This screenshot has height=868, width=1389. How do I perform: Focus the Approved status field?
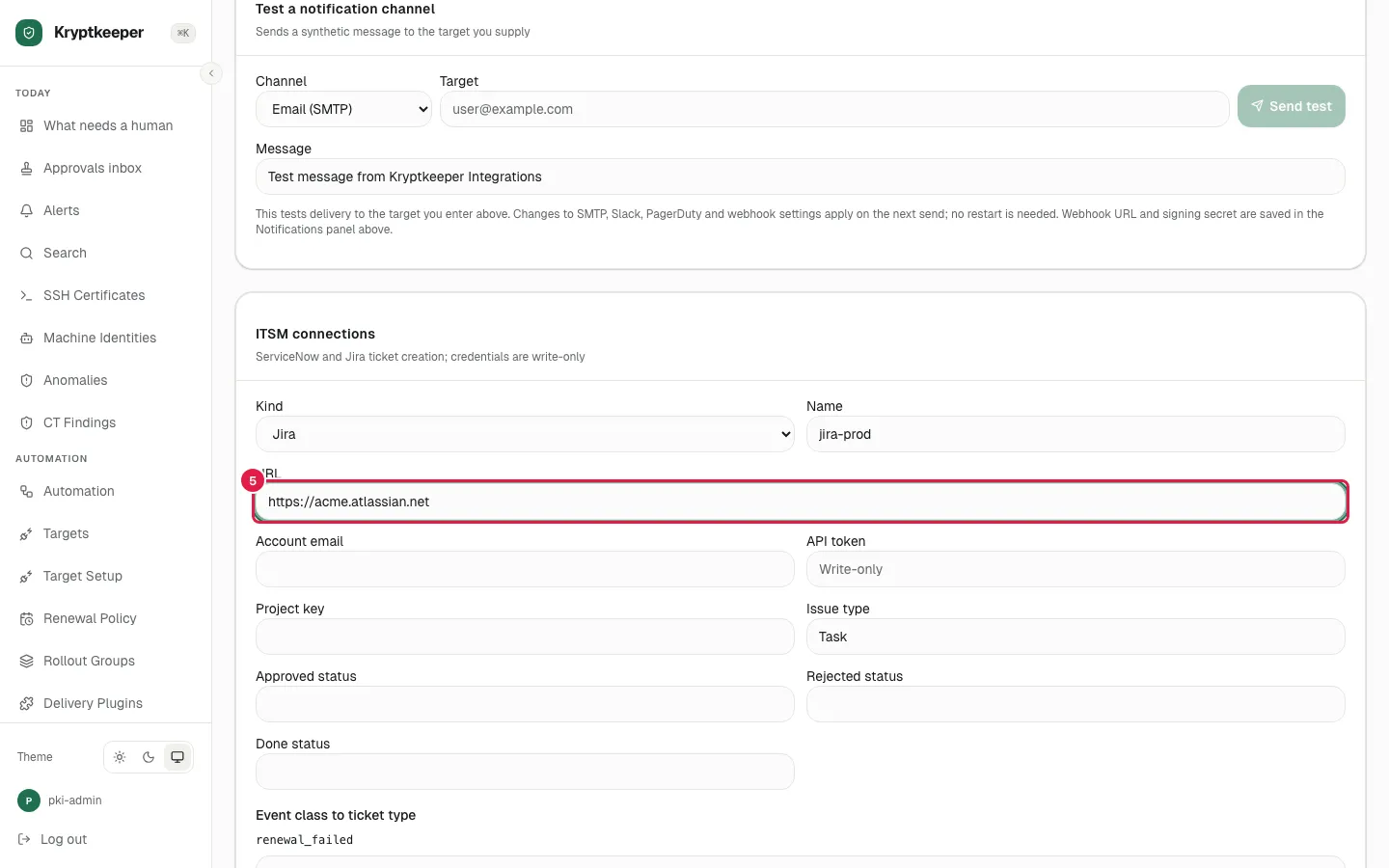(x=525, y=704)
